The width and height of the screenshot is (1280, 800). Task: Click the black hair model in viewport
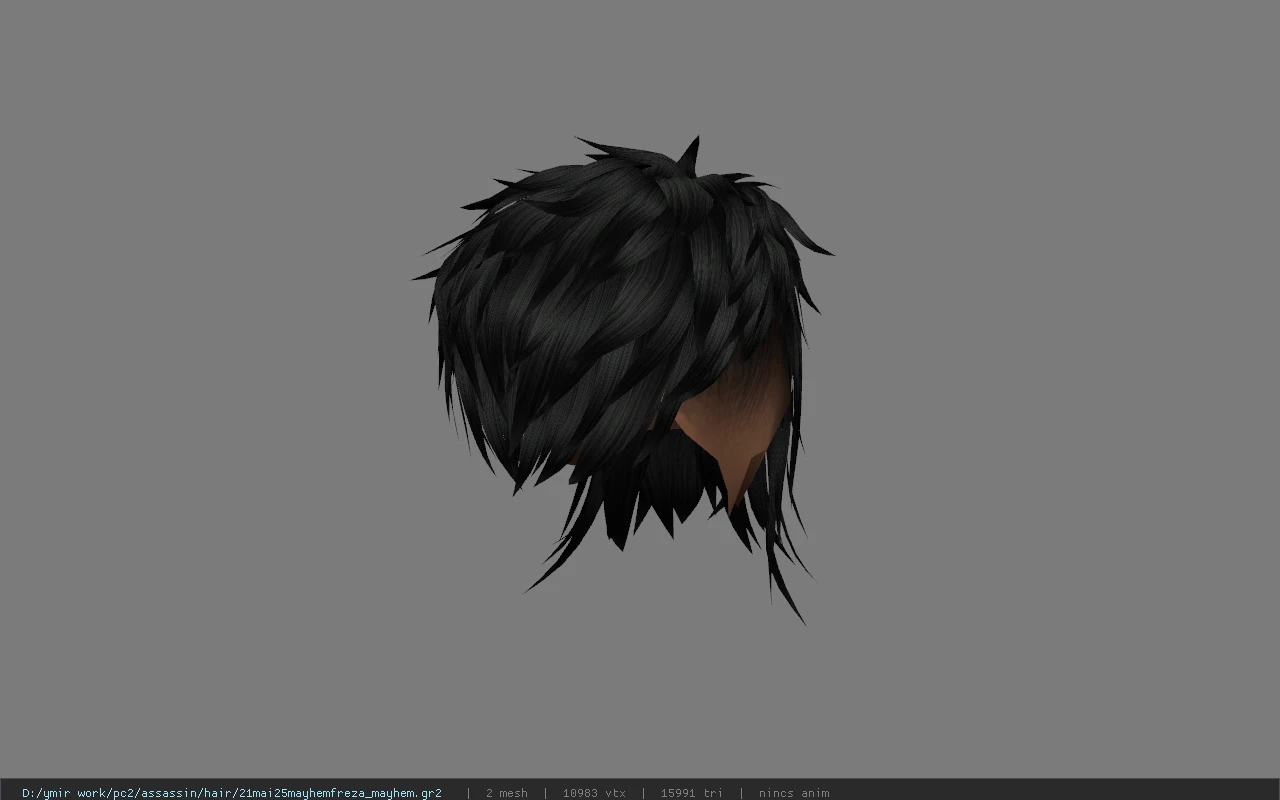tap(622, 380)
